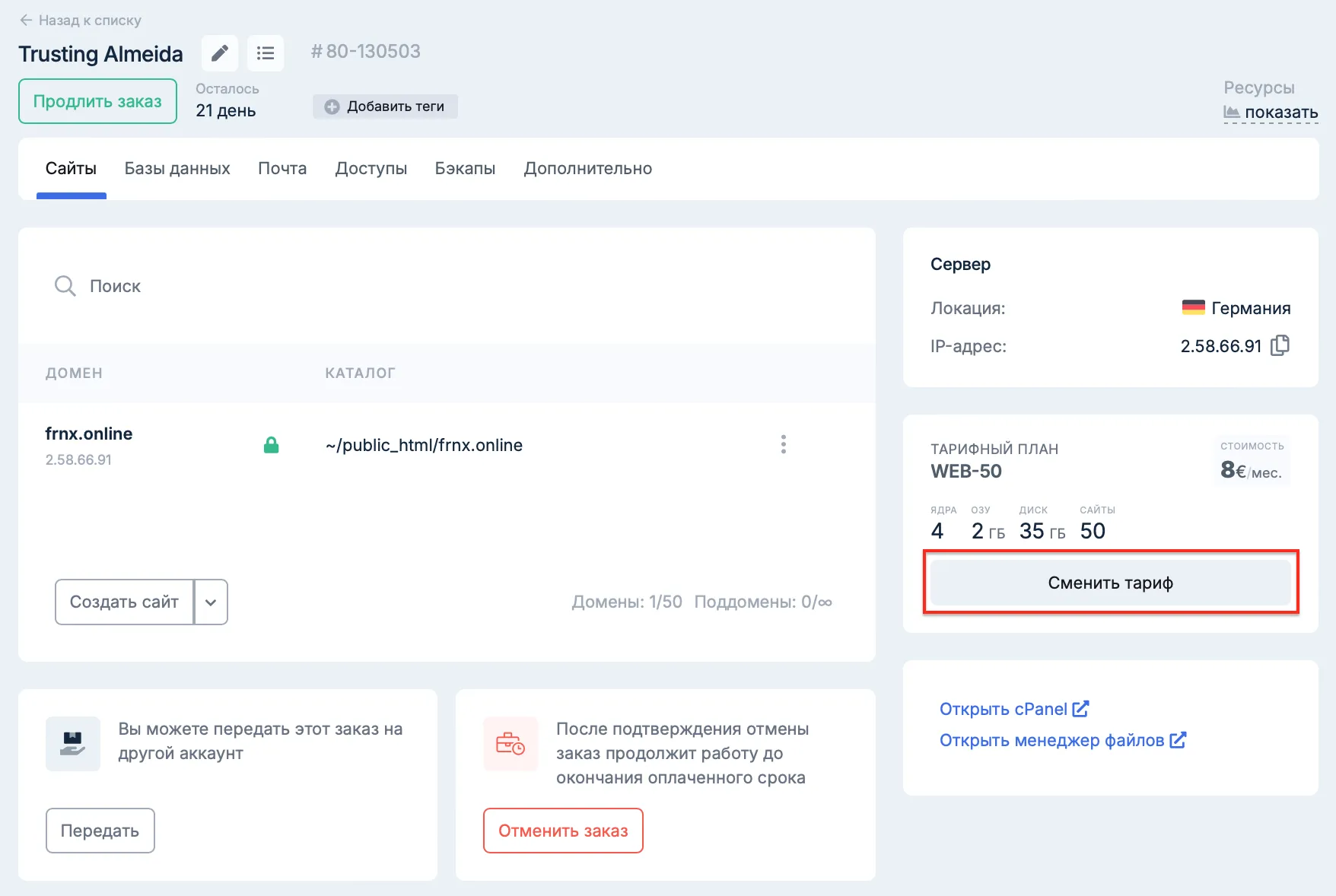1336x896 pixels.
Task: Switch to the Сайты tab
Action: (71, 169)
